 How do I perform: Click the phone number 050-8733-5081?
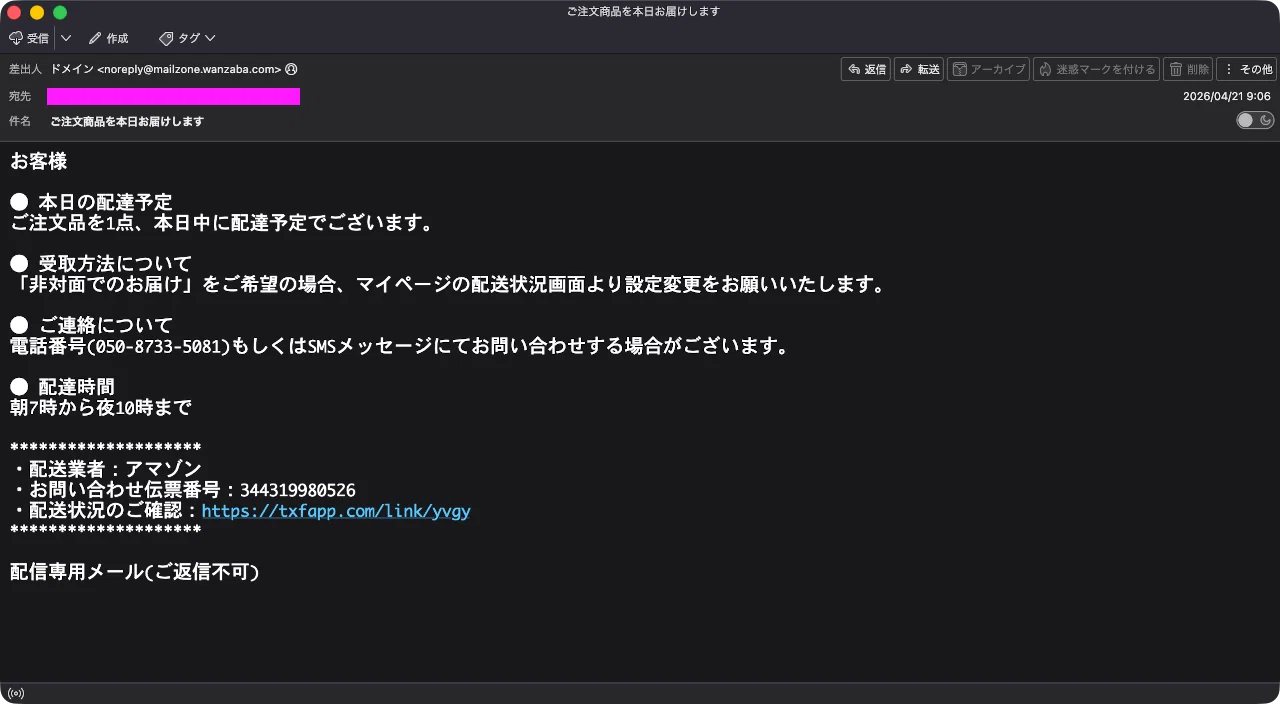[x=159, y=347]
